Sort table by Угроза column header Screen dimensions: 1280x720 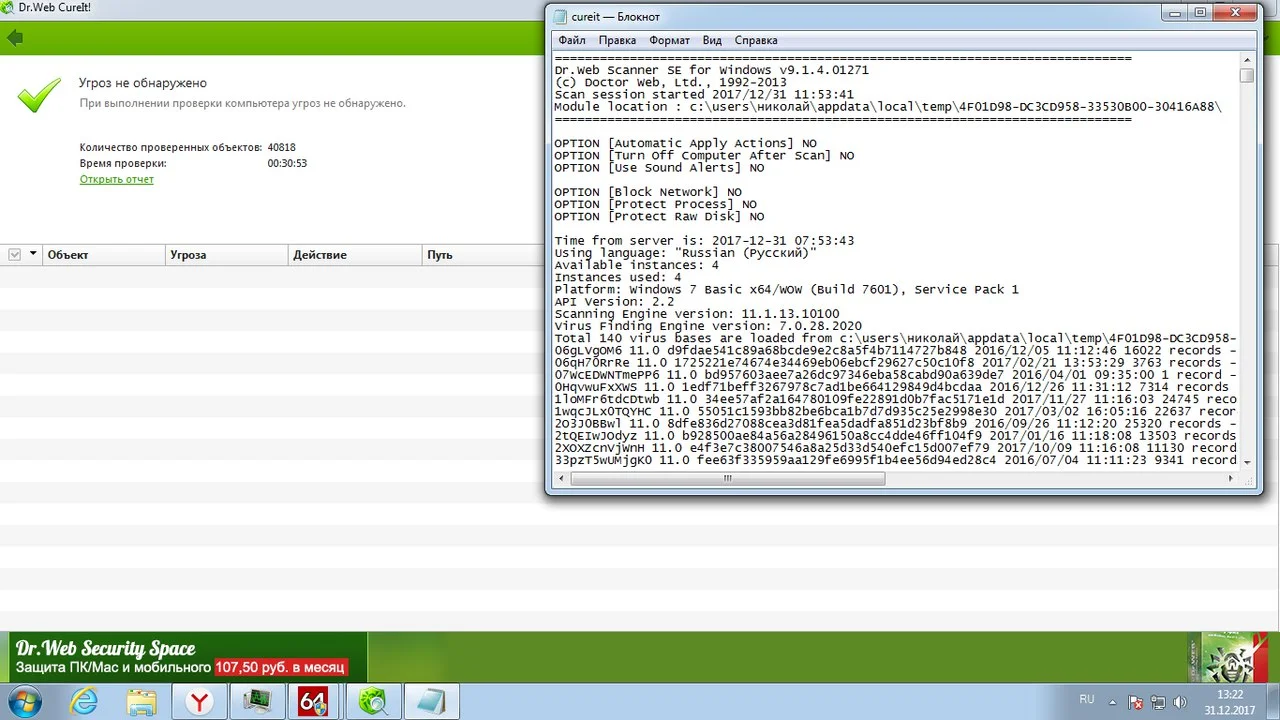(188, 255)
